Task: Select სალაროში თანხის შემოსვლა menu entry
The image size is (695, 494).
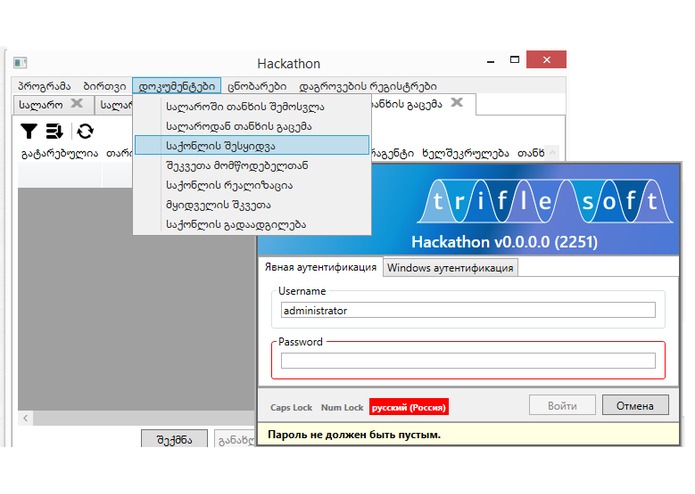Action: (252, 107)
